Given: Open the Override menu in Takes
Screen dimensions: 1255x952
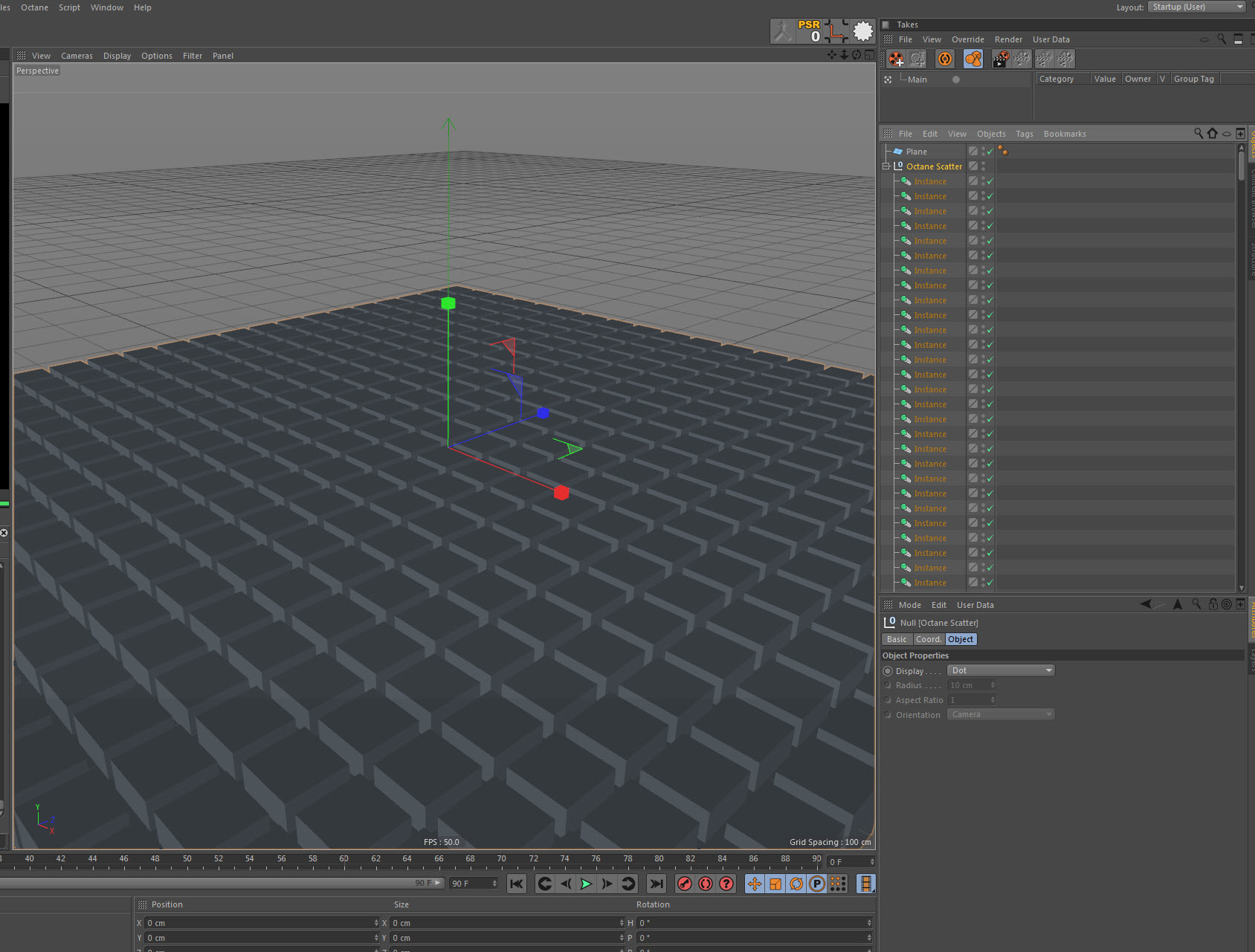Looking at the screenshot, I should (967, 39).
